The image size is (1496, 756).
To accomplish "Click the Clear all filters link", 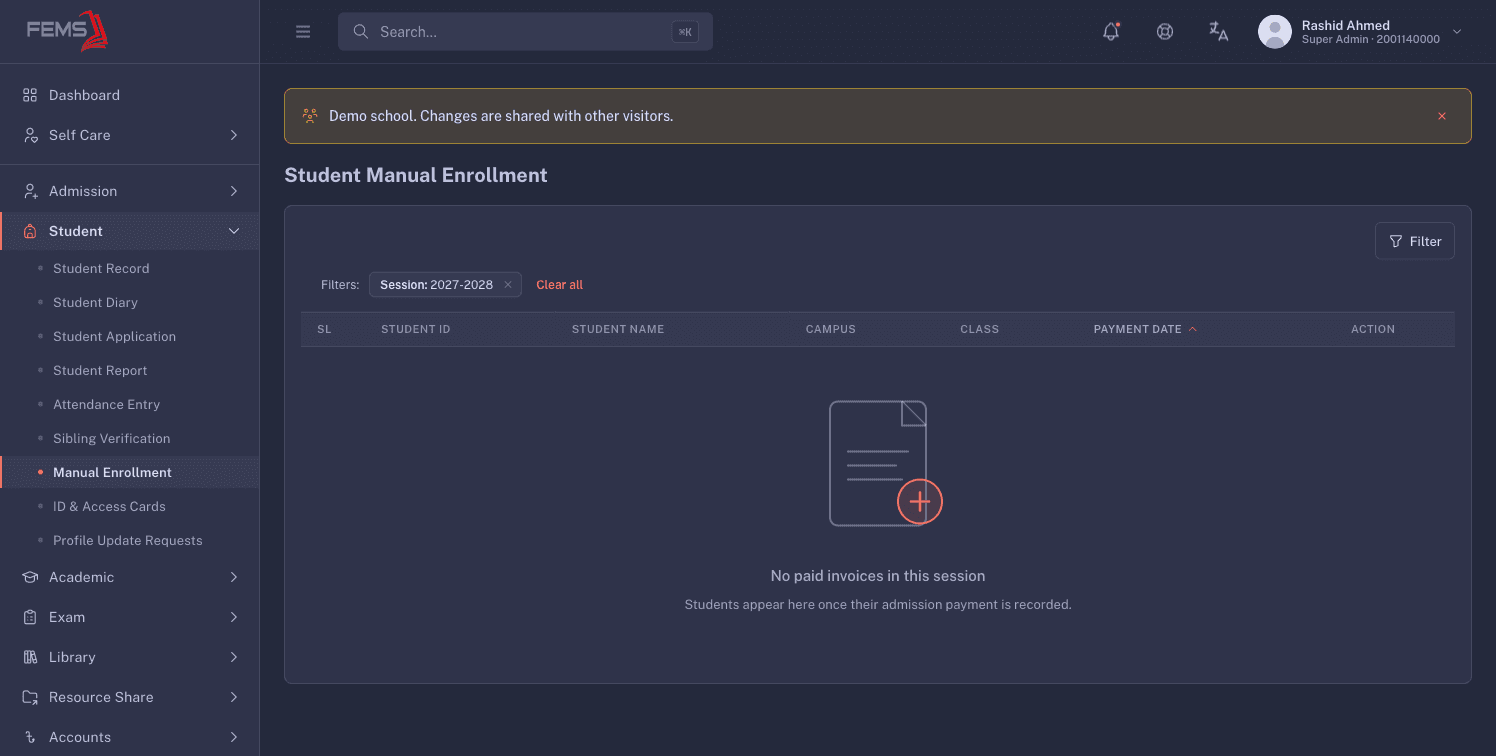I will [x=559, y=285].
